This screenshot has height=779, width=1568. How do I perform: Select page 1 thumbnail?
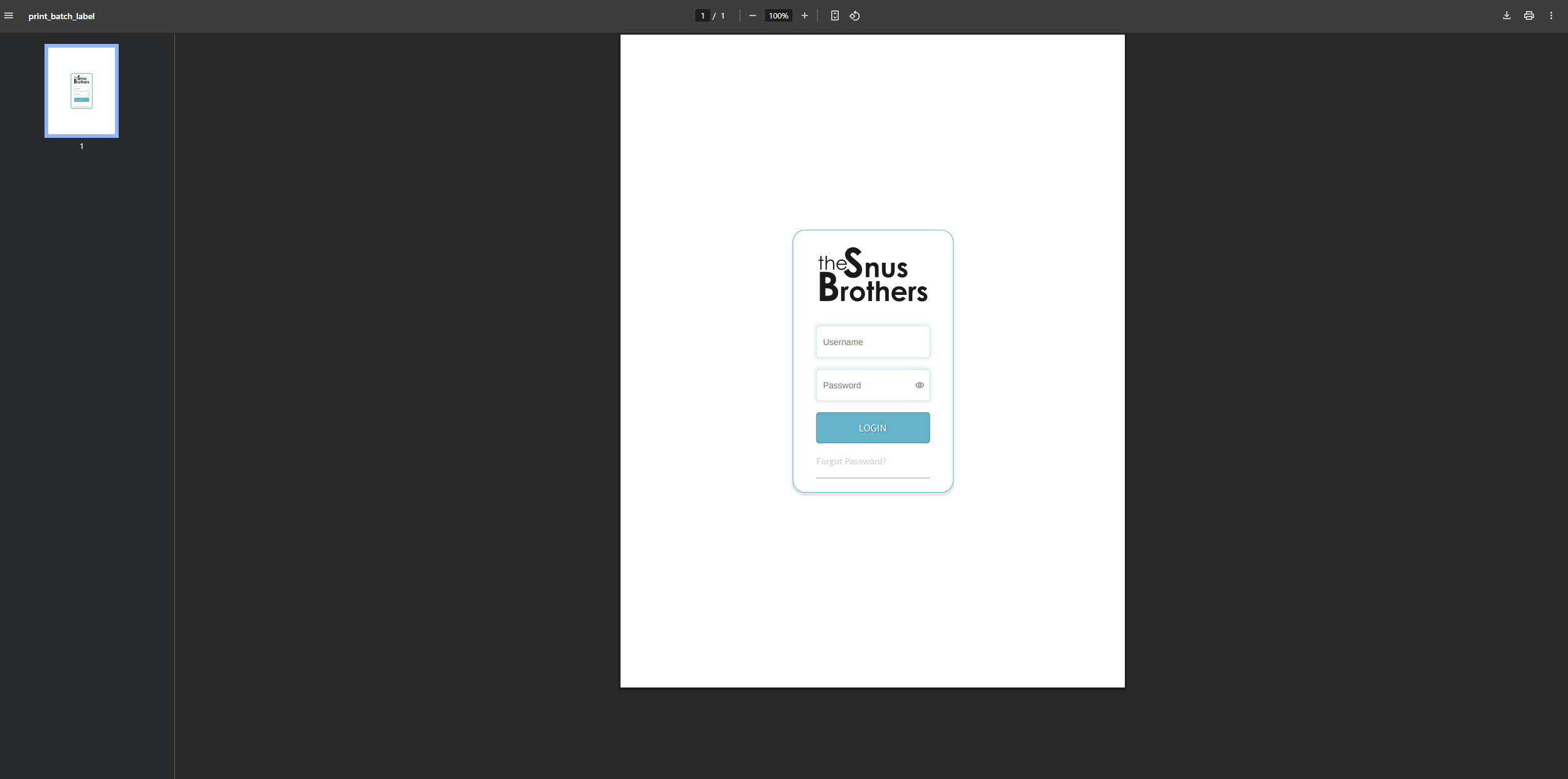82,91
